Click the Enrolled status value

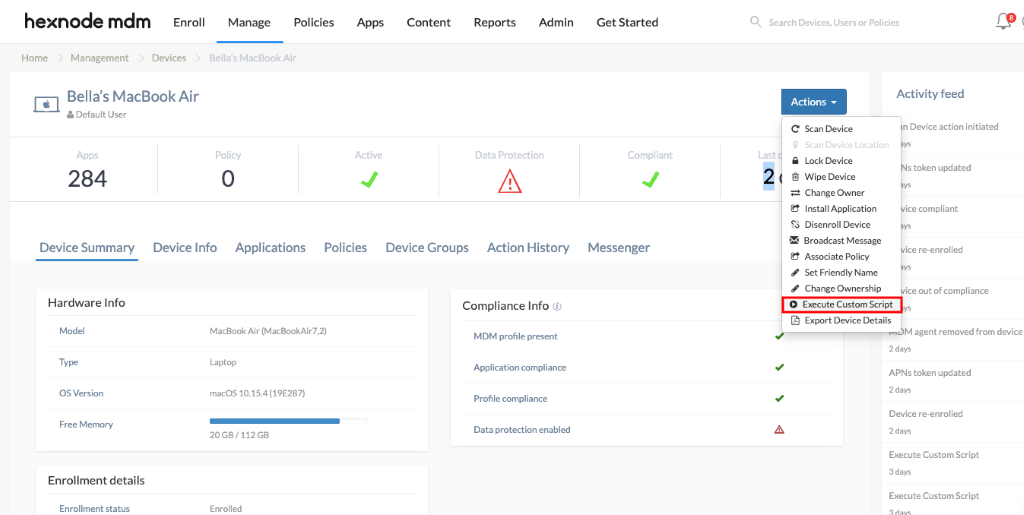click(x=225, y=508)
